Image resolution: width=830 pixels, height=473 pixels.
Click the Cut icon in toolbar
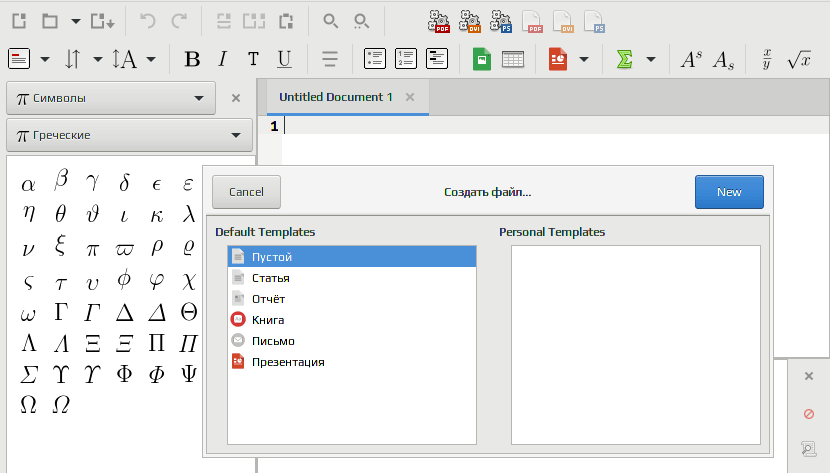point(224,21)
